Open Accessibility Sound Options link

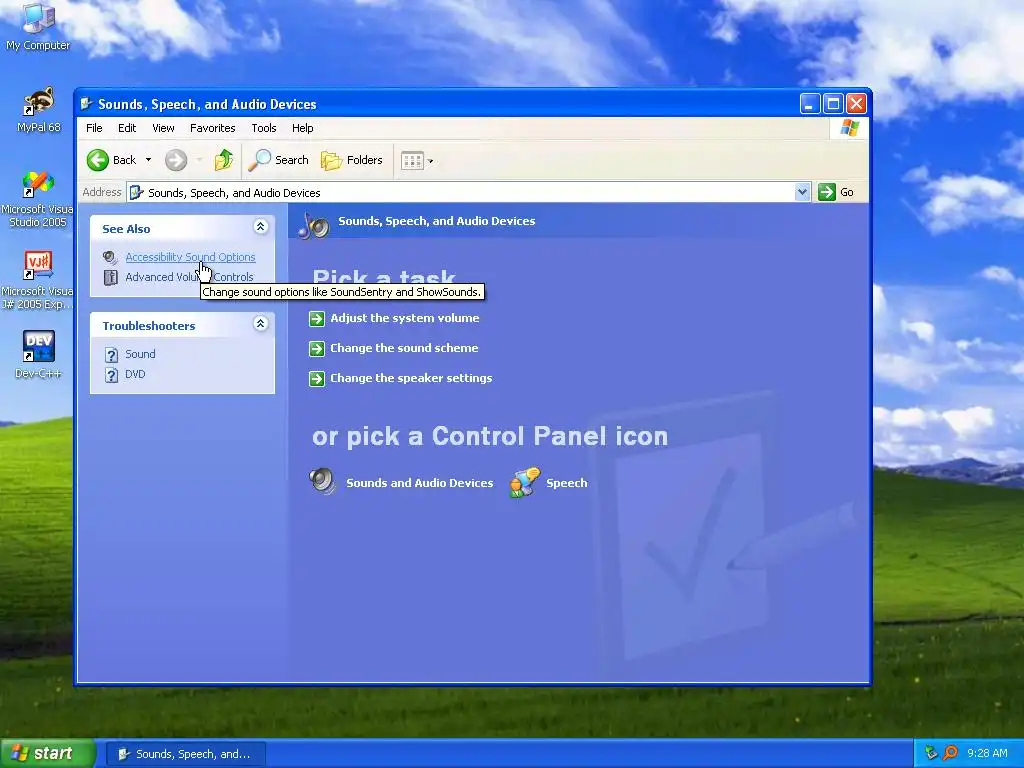(190, 257)
